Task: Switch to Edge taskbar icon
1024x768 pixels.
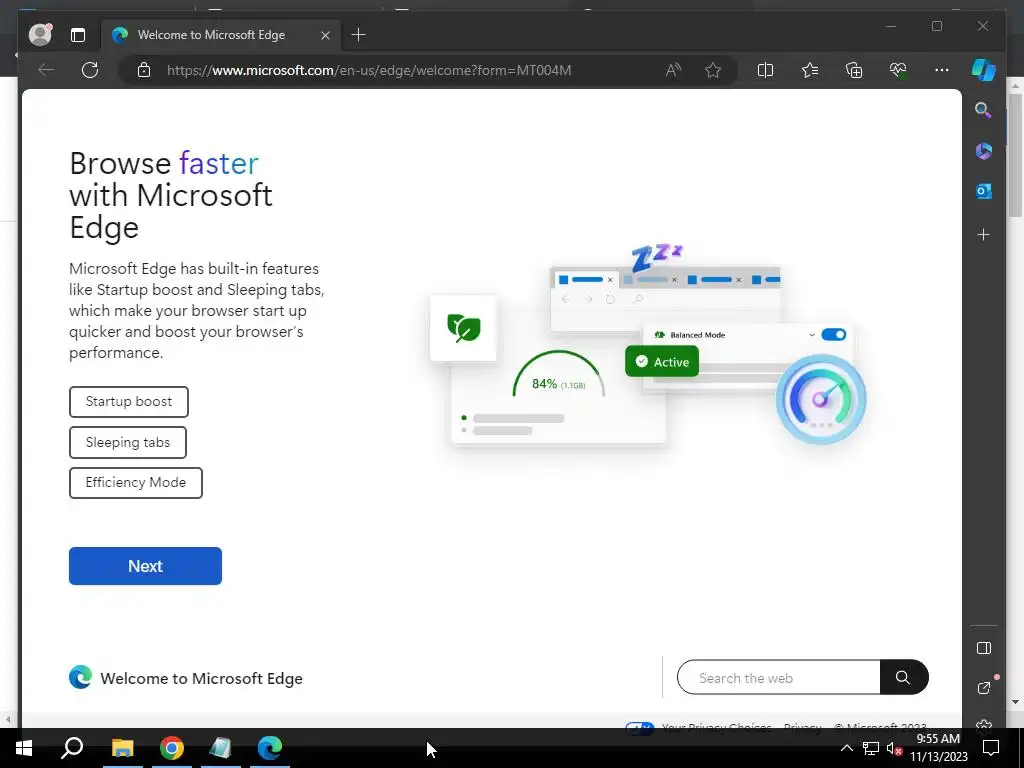Action: click(270, 748)
